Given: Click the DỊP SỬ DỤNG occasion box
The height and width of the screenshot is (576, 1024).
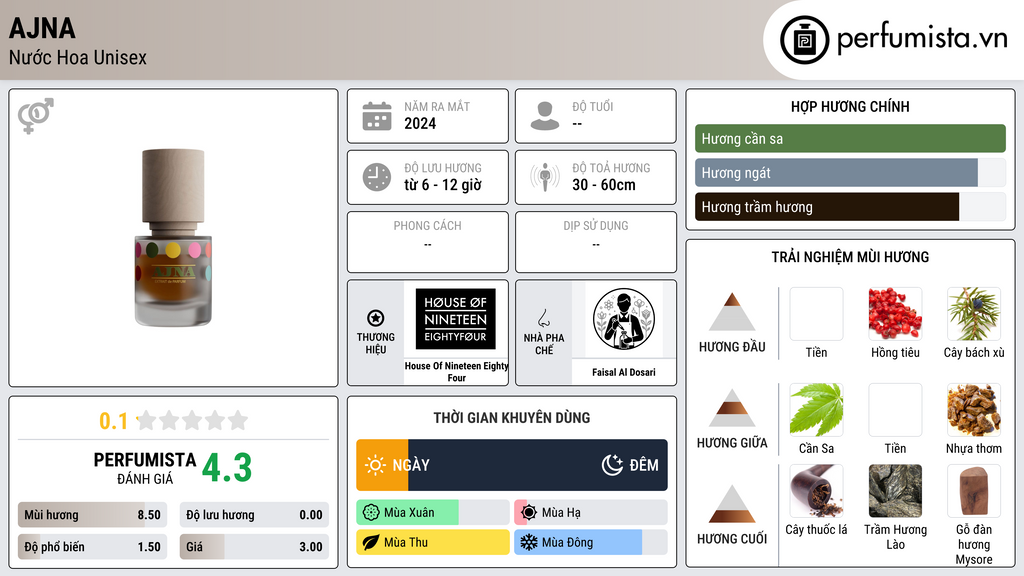Looking at the screenshot, I should click(x=596, y=242).
